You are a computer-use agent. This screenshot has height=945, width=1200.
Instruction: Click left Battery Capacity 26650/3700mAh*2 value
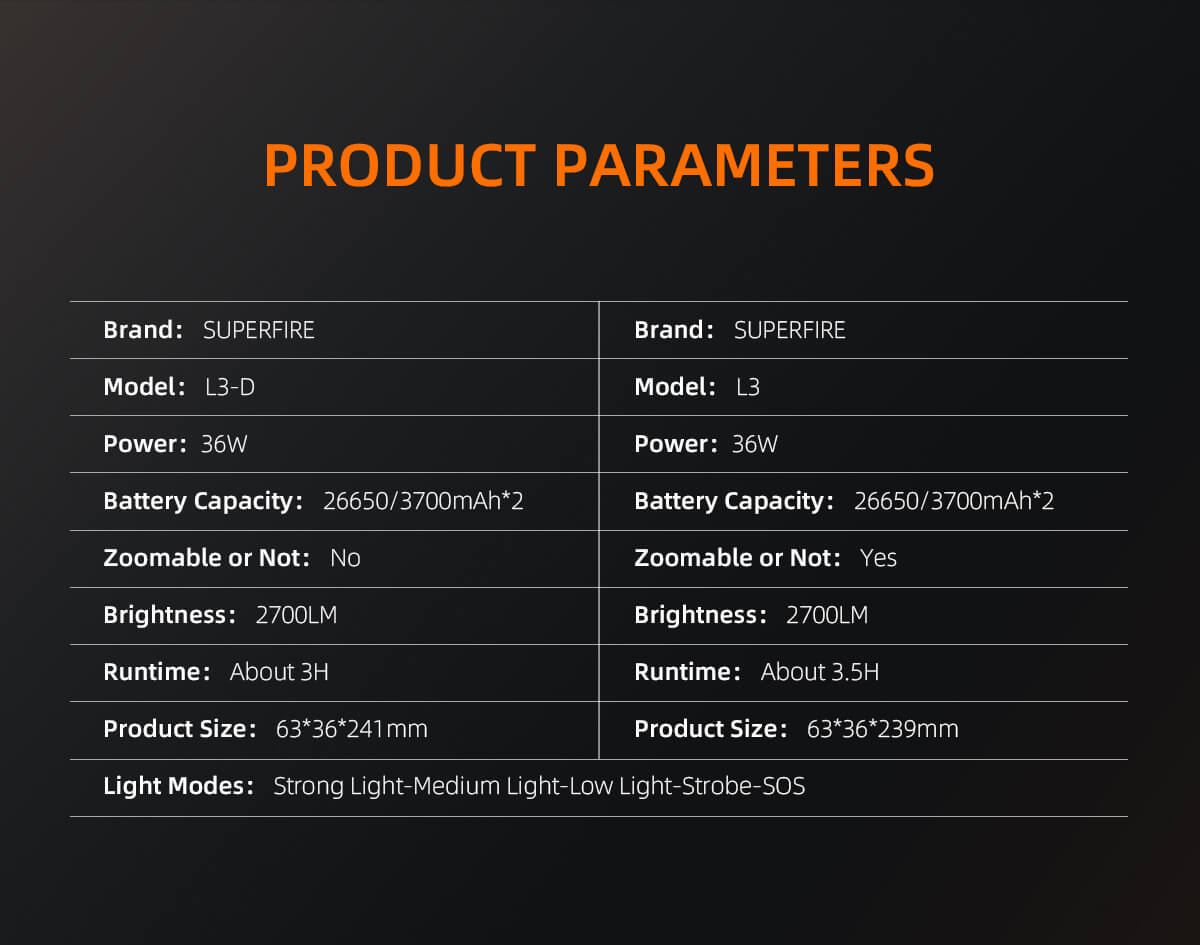(423, 501)
